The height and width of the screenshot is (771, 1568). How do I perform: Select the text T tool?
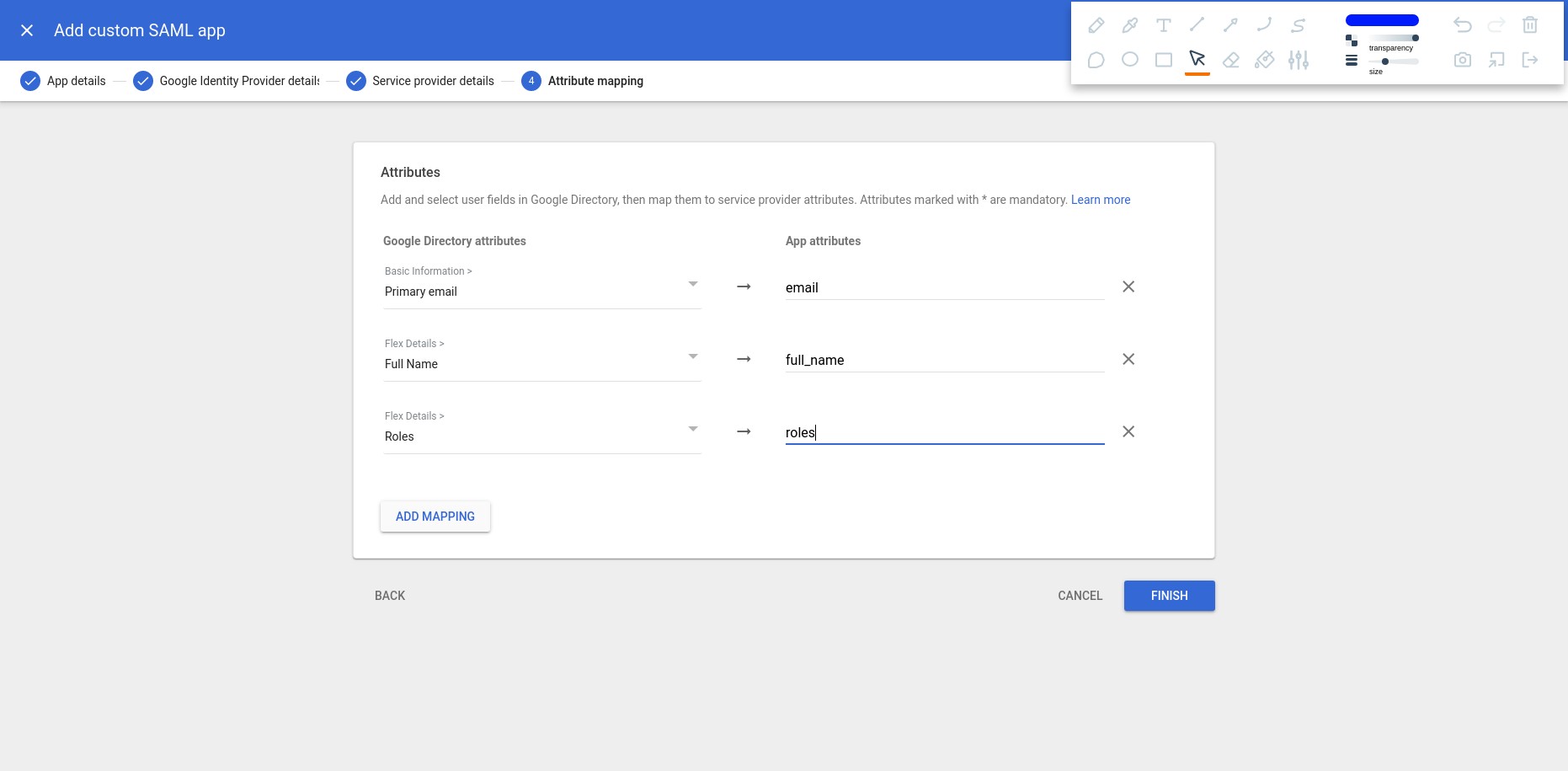(x=1163, y=25)
